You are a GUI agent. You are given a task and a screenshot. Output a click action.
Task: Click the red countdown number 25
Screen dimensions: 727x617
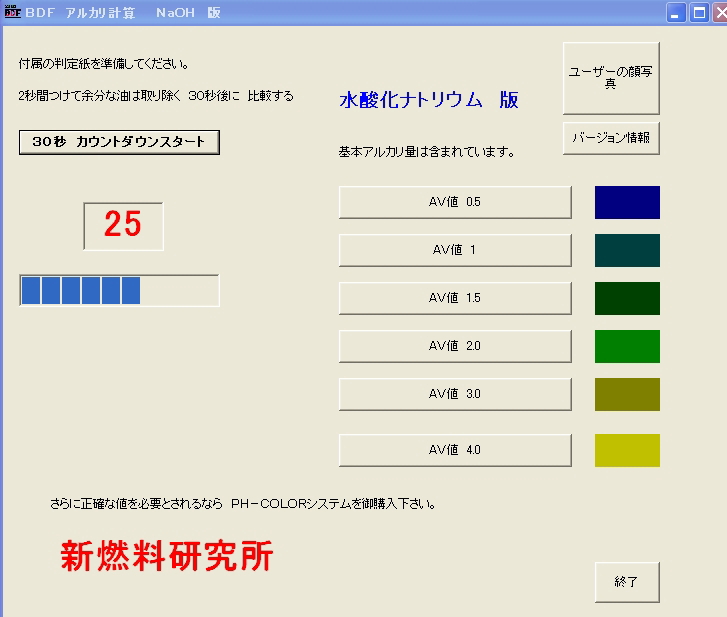123,224
